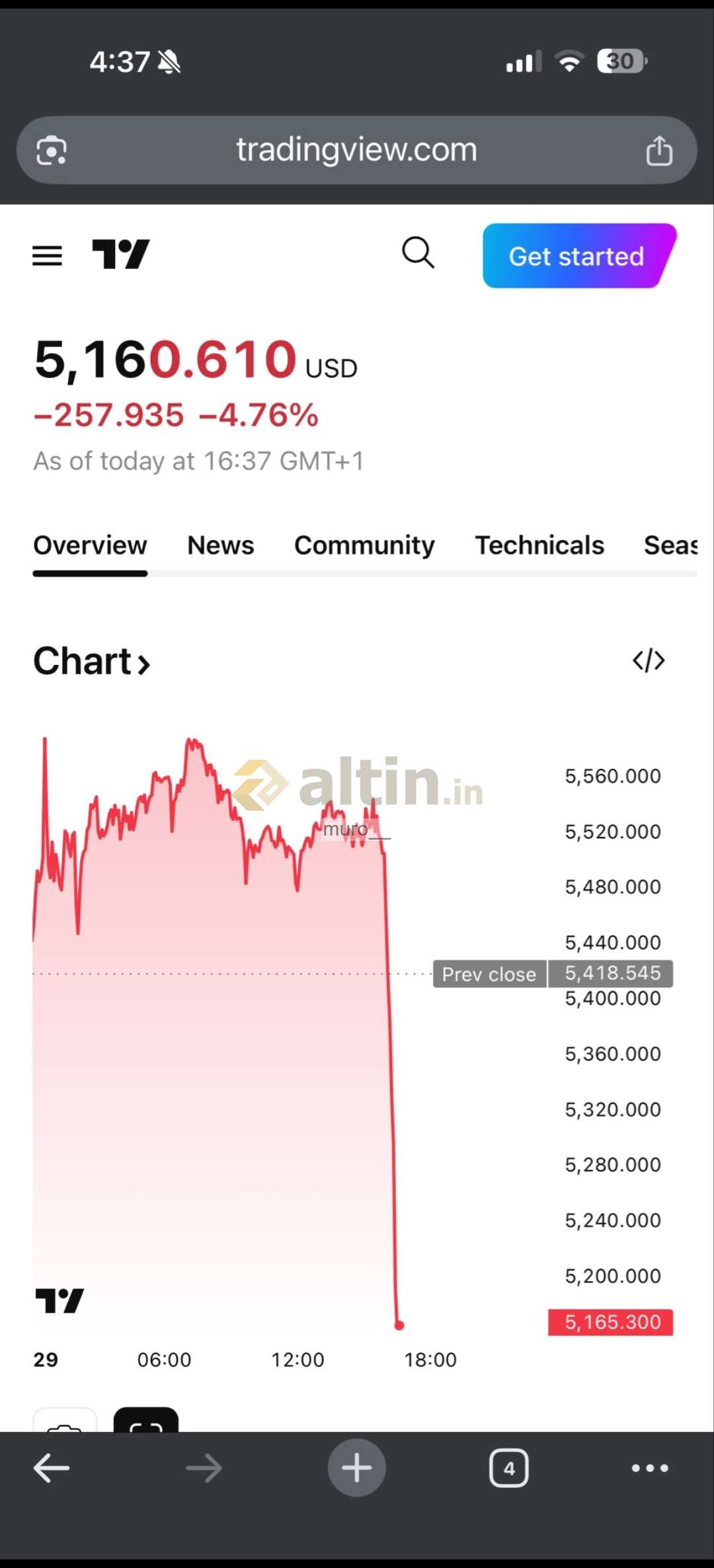The image size is (714, 1568).
Task: Switch to the Community tab
Action: point(364,545)
